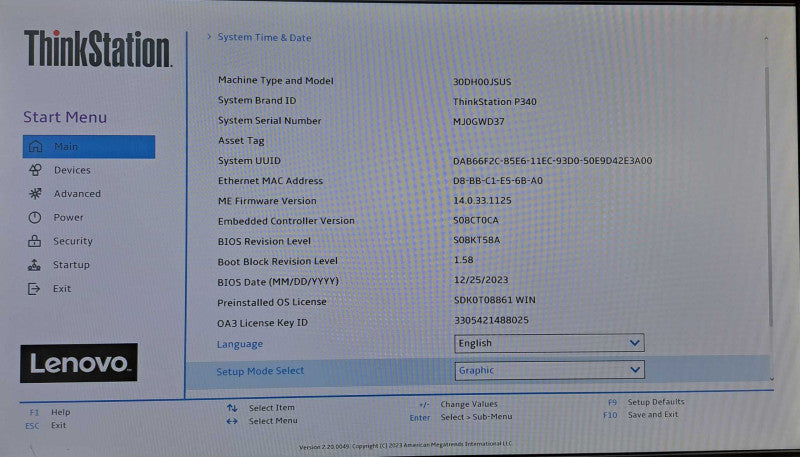Image resolution: width=800 pixels, height=457 pixels.
Task: Click the Exit door icon
Action: point(34,289)
